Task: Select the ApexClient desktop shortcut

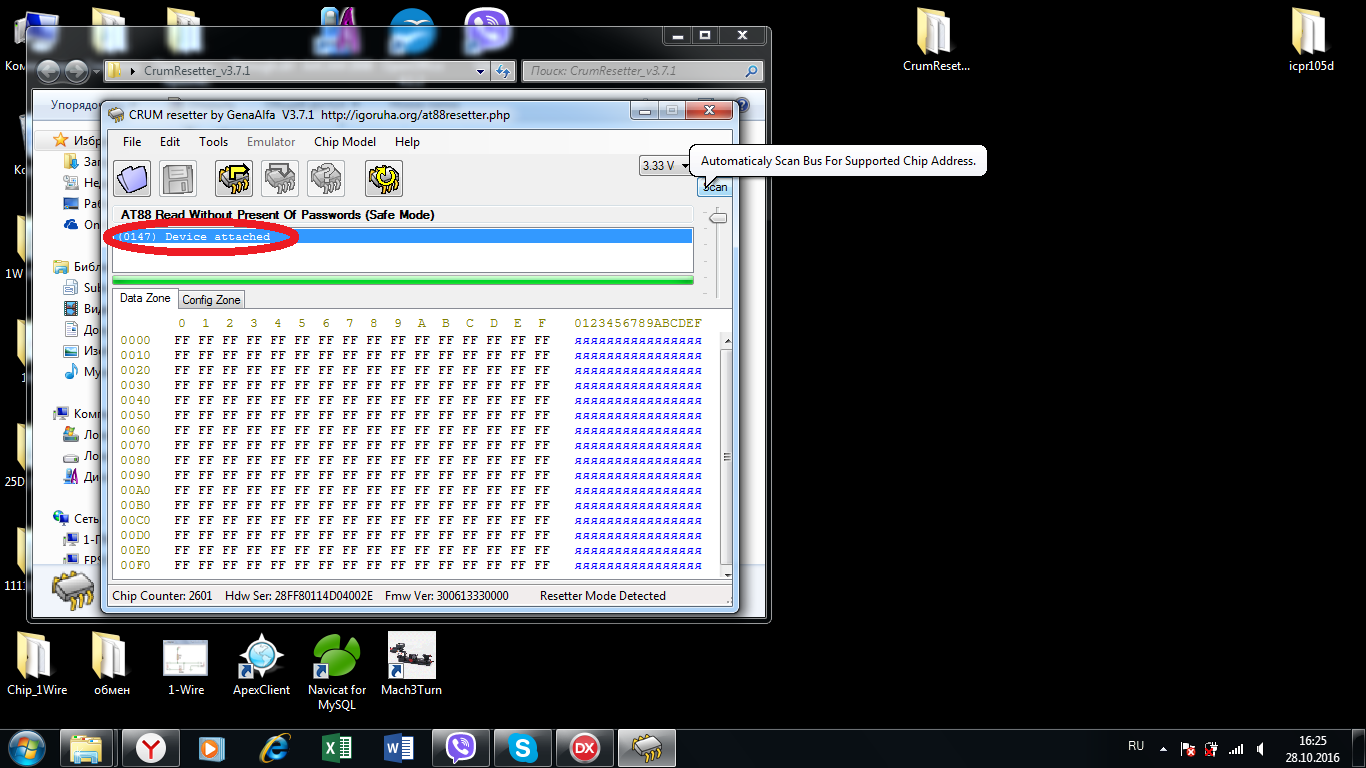Action: pyautogui.click(x=261, y=664)
